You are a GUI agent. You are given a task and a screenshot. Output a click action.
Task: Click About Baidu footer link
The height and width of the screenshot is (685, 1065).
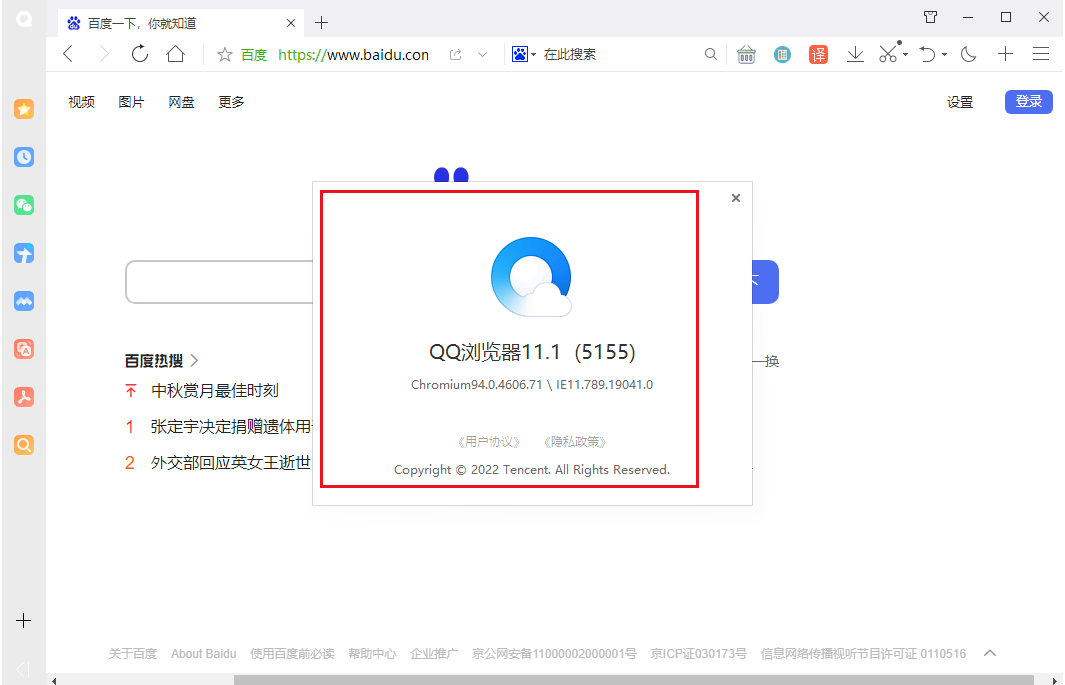click(204, 654)
